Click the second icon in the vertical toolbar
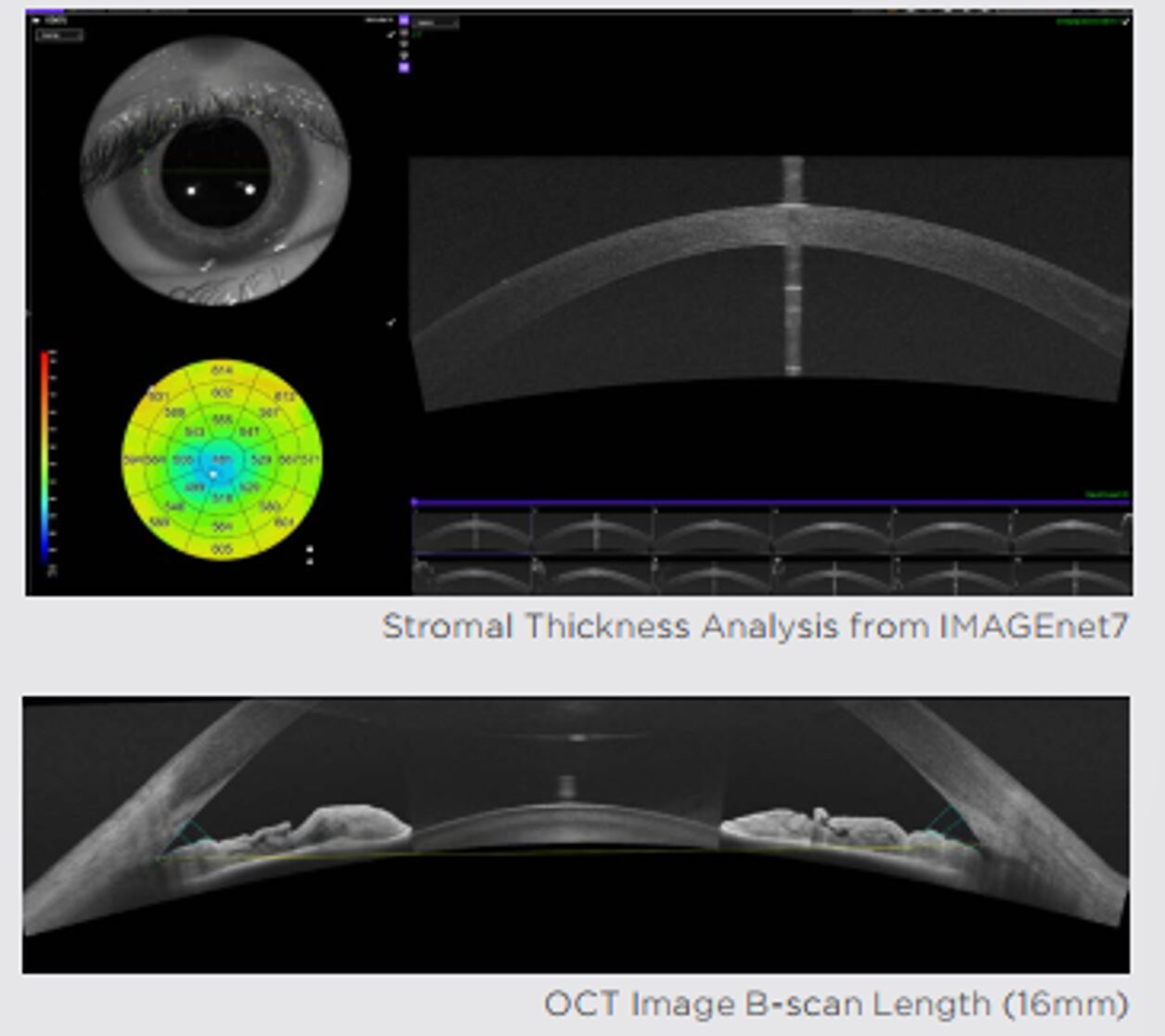Viewport: 1165px width, 1036px height. 404,32
